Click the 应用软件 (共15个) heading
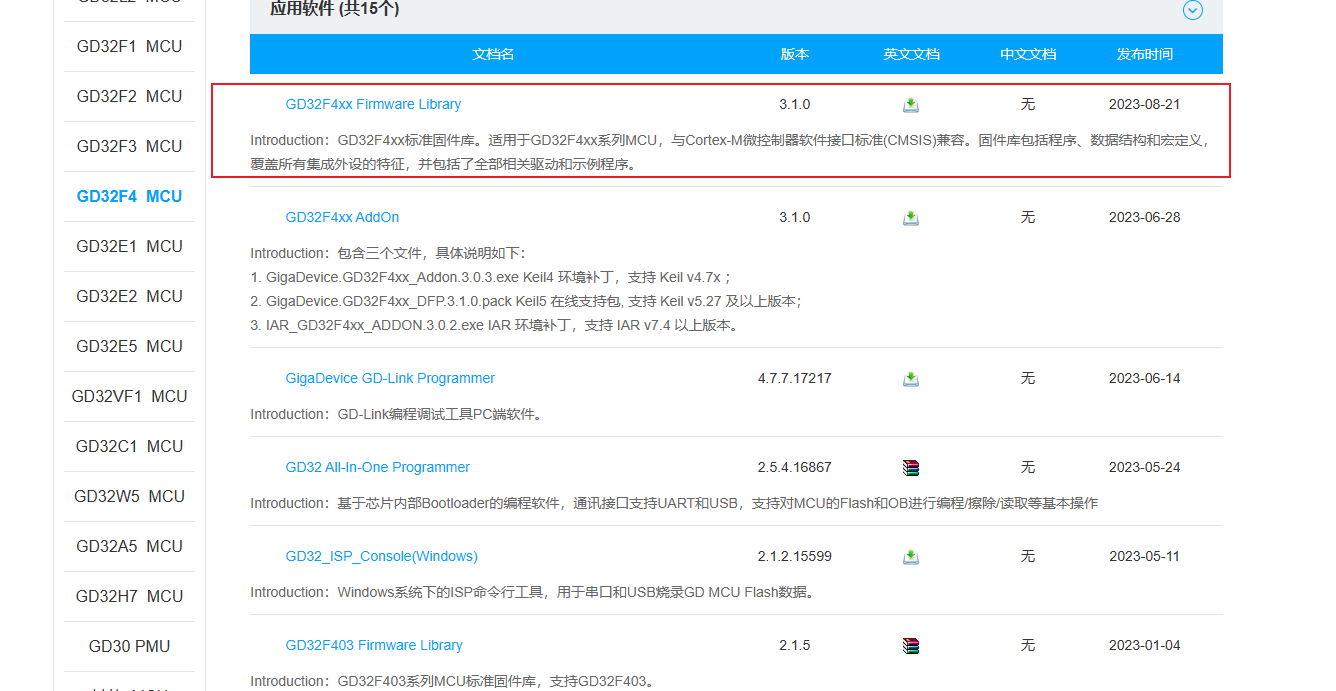 point(334,9)
